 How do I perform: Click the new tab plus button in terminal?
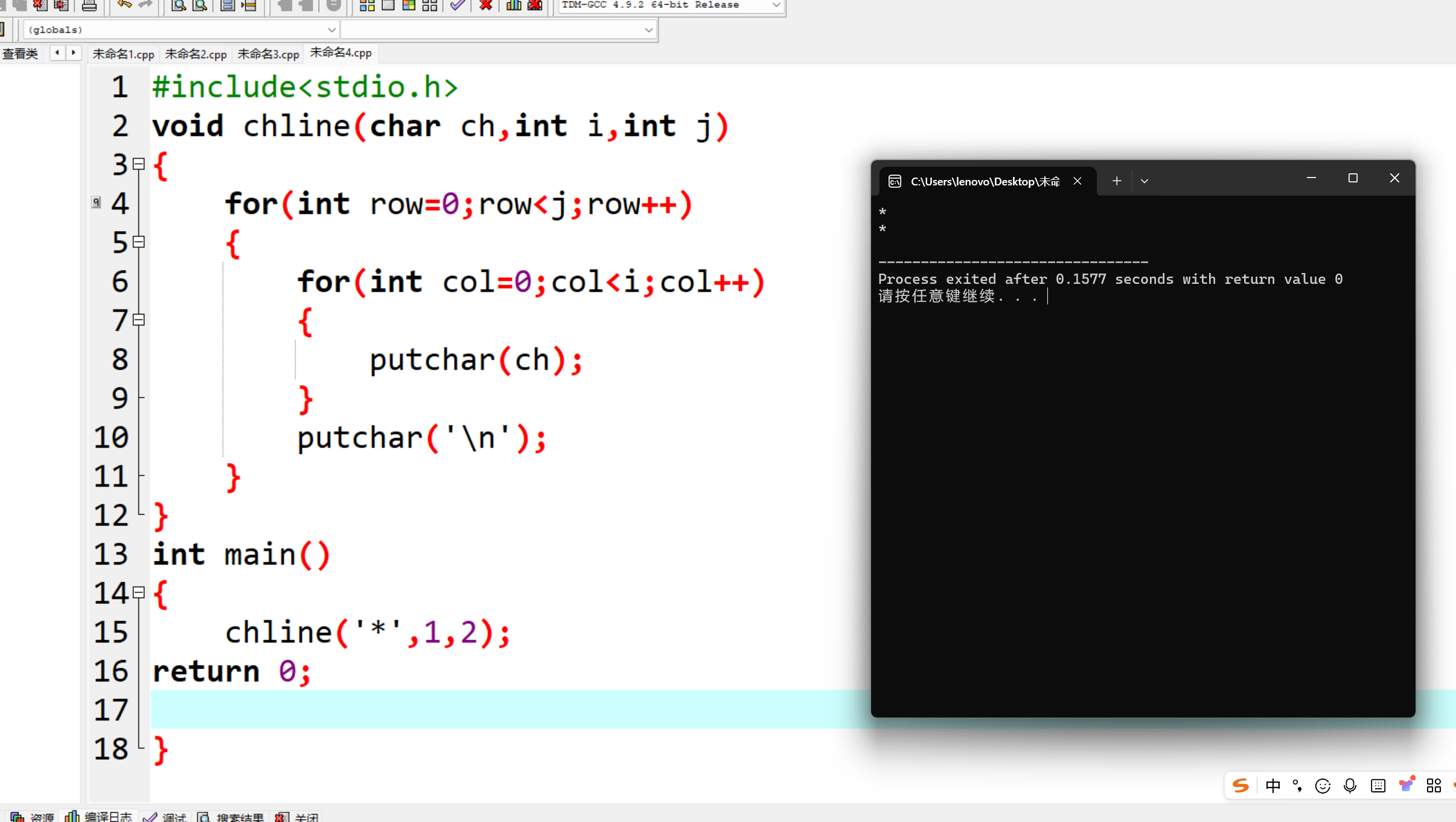[1117, 181]
